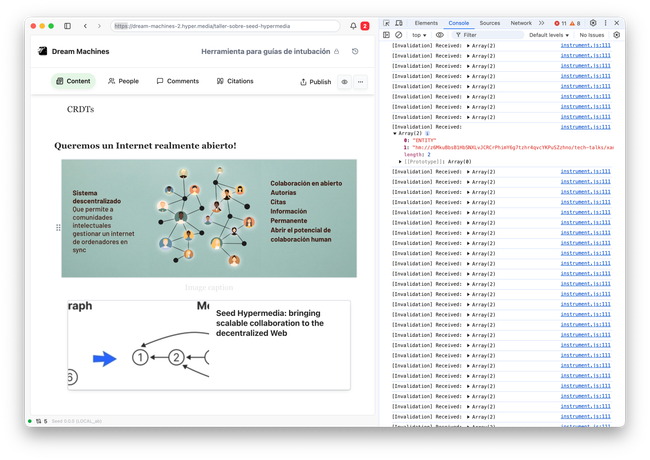650x460 pixels.
Task: Toggle the document preview eye icon
Action: [345, 82]
